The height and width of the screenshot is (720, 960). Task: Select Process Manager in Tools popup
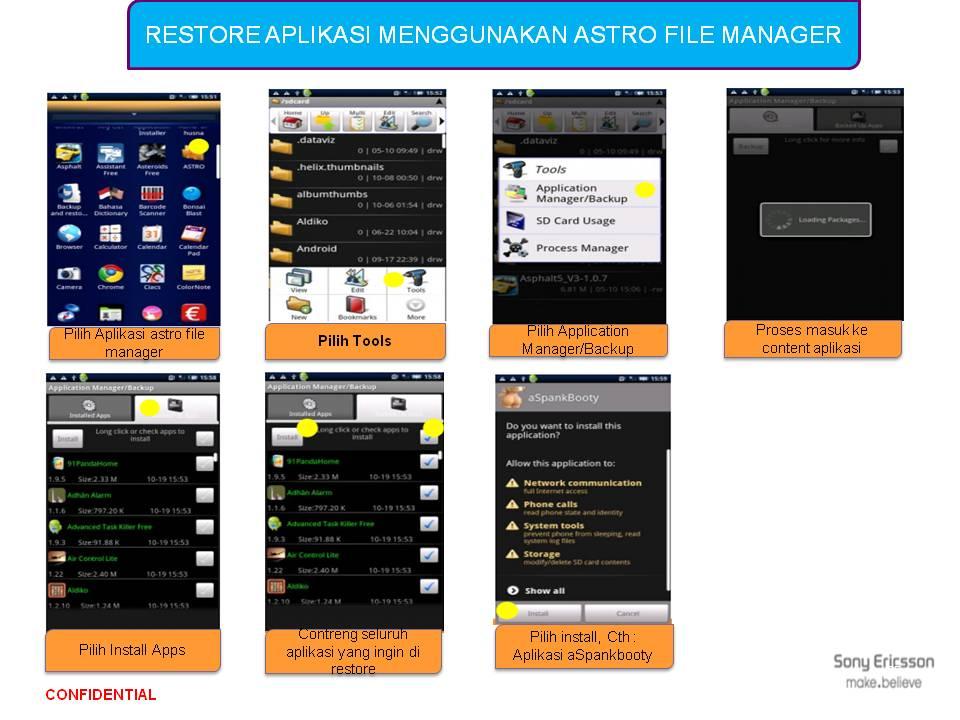pos(579,248)
